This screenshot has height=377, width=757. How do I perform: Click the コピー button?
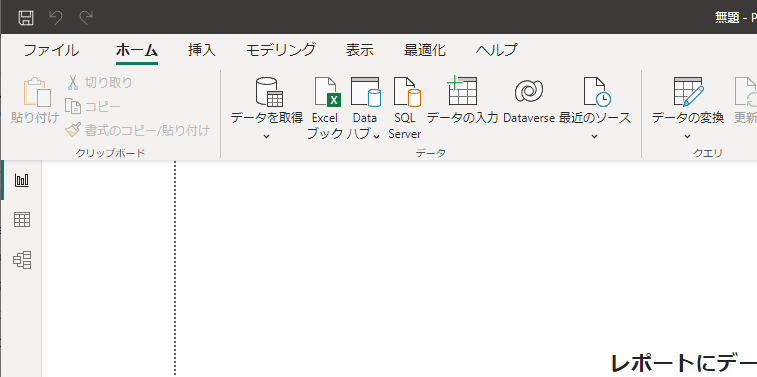[93, 106]
